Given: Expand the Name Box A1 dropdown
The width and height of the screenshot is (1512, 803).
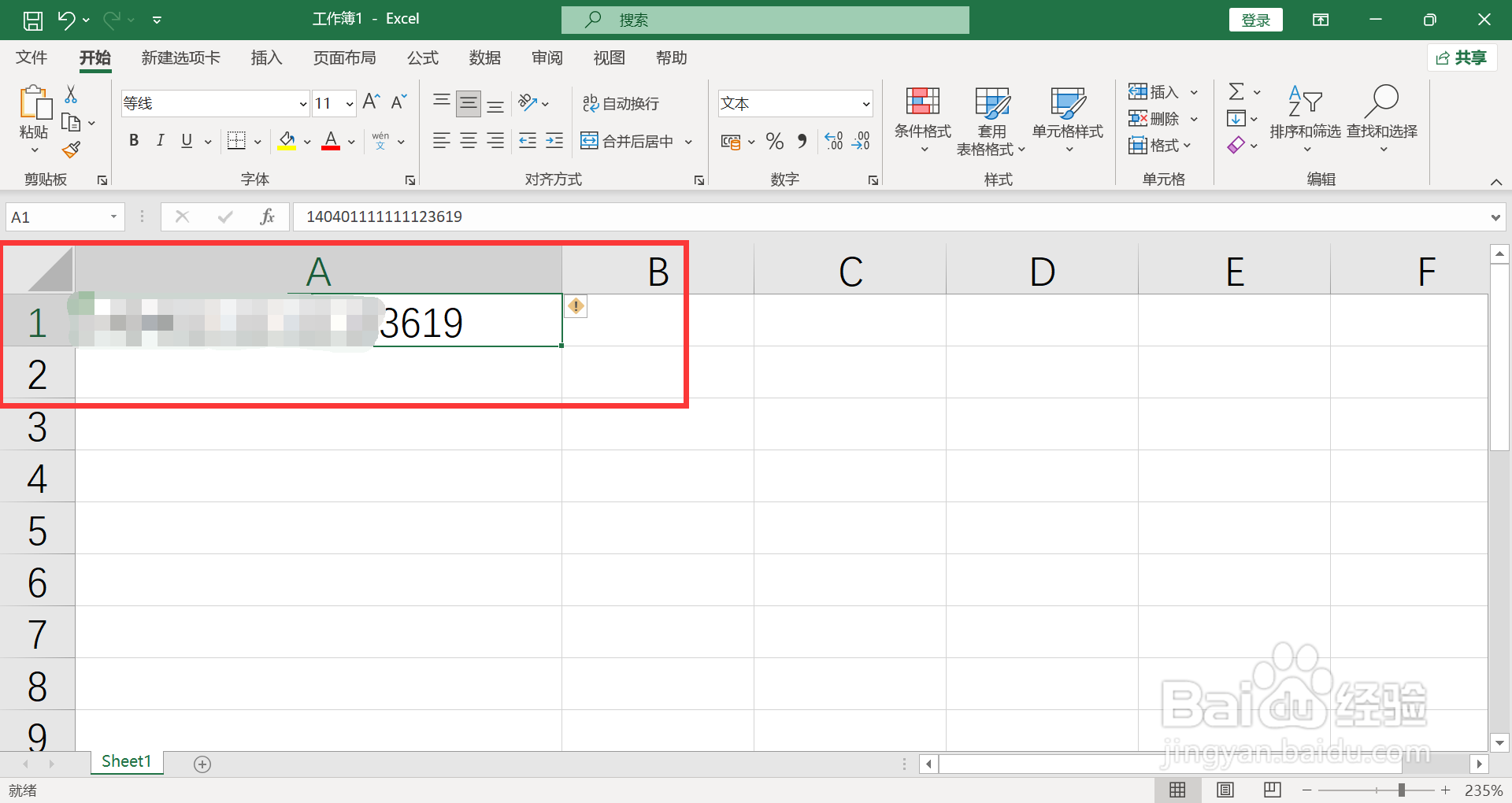Looking at the screenshot, I should click(113, 216).
